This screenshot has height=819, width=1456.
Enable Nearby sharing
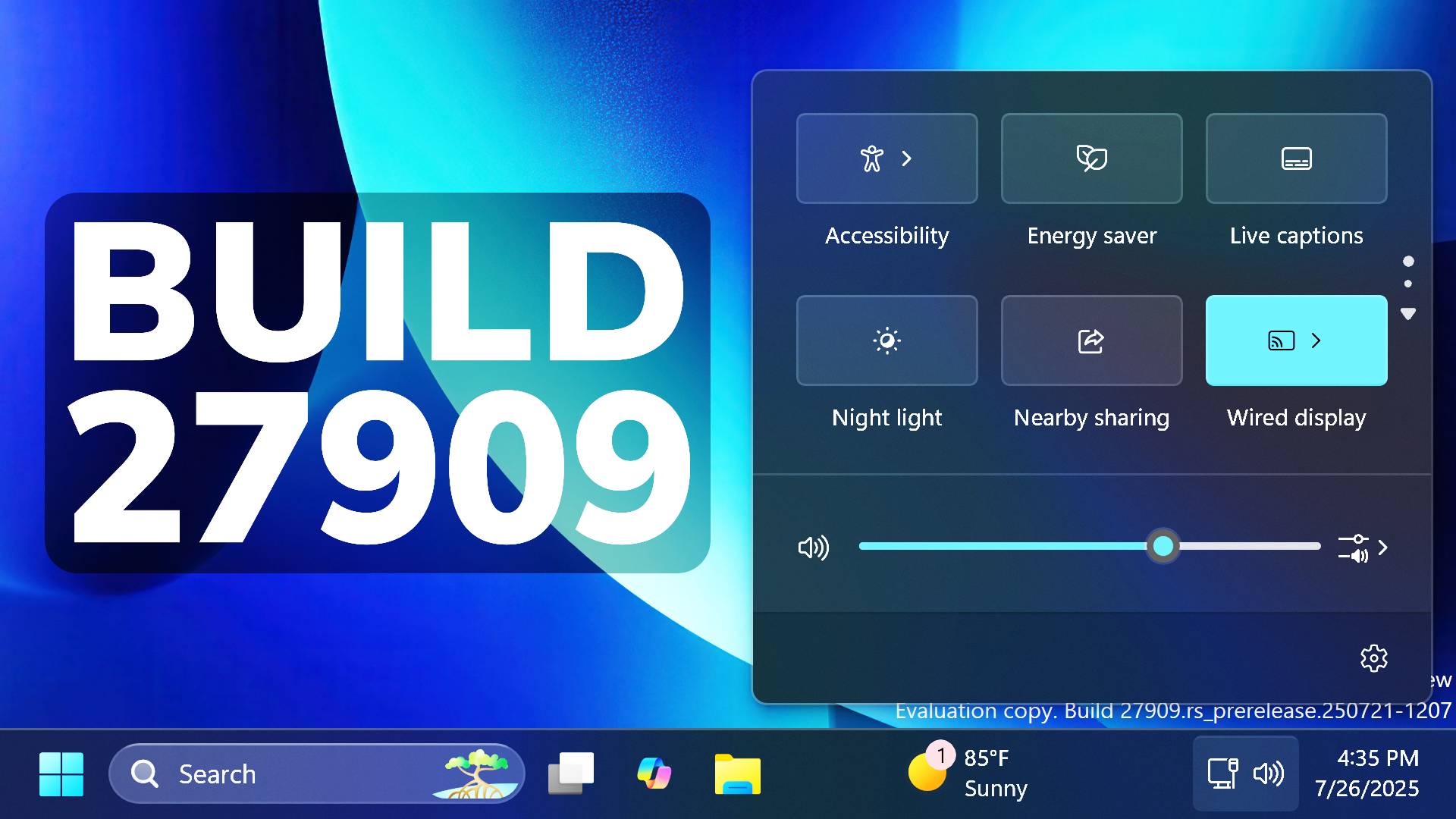click(x=1091, y=340)
